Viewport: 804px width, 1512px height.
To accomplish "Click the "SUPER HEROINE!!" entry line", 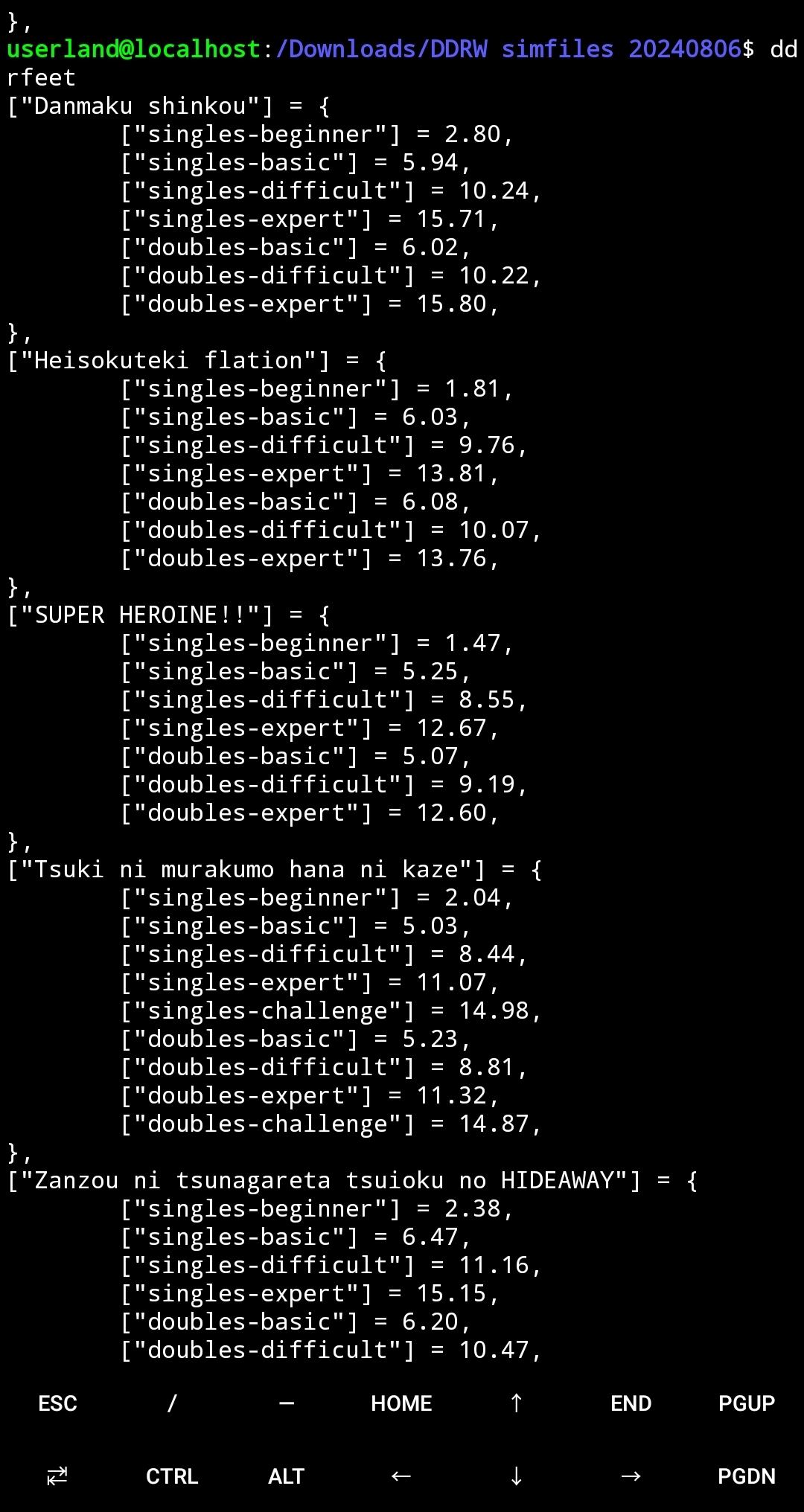I will pos(169,615).
